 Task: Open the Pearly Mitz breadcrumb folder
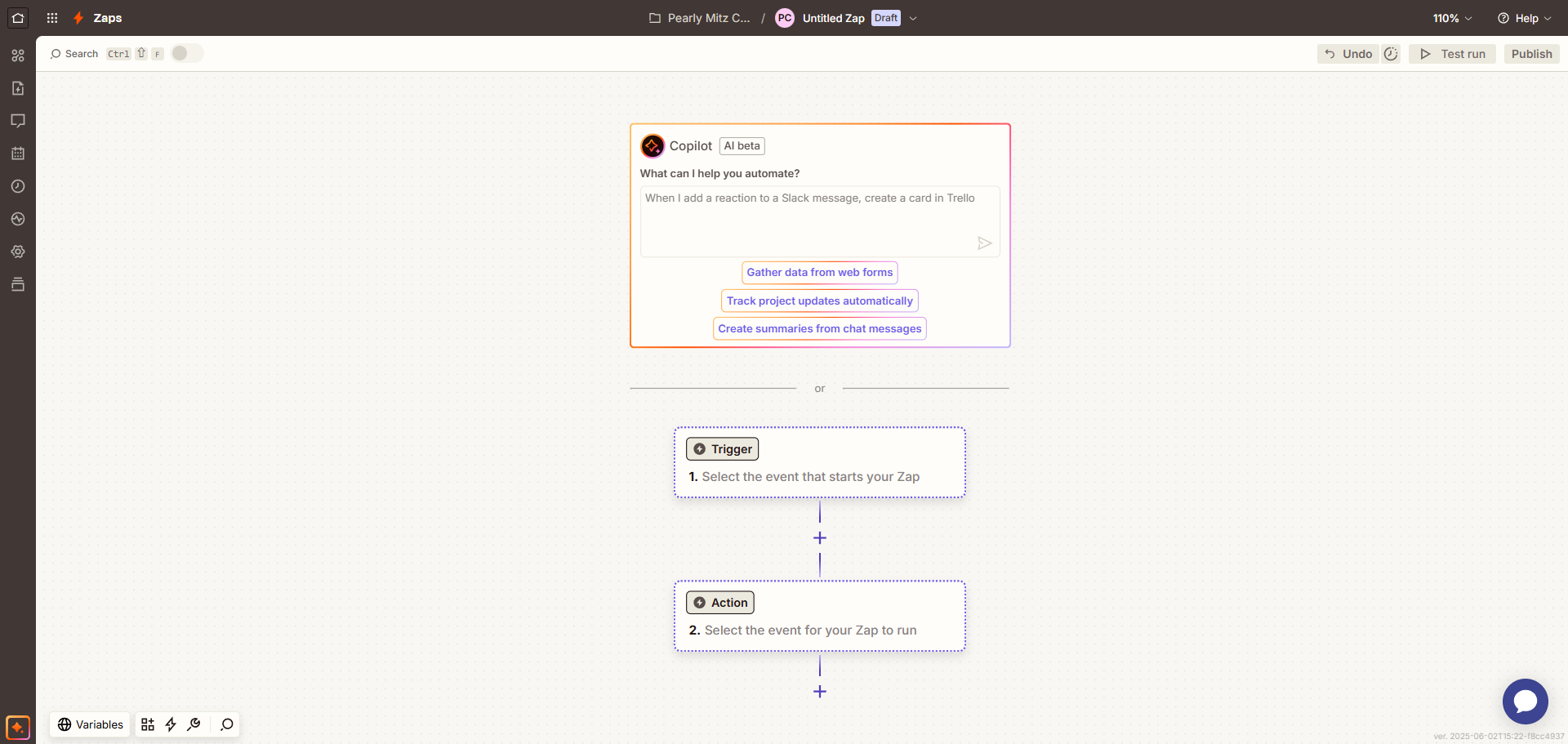pos(699,17)
